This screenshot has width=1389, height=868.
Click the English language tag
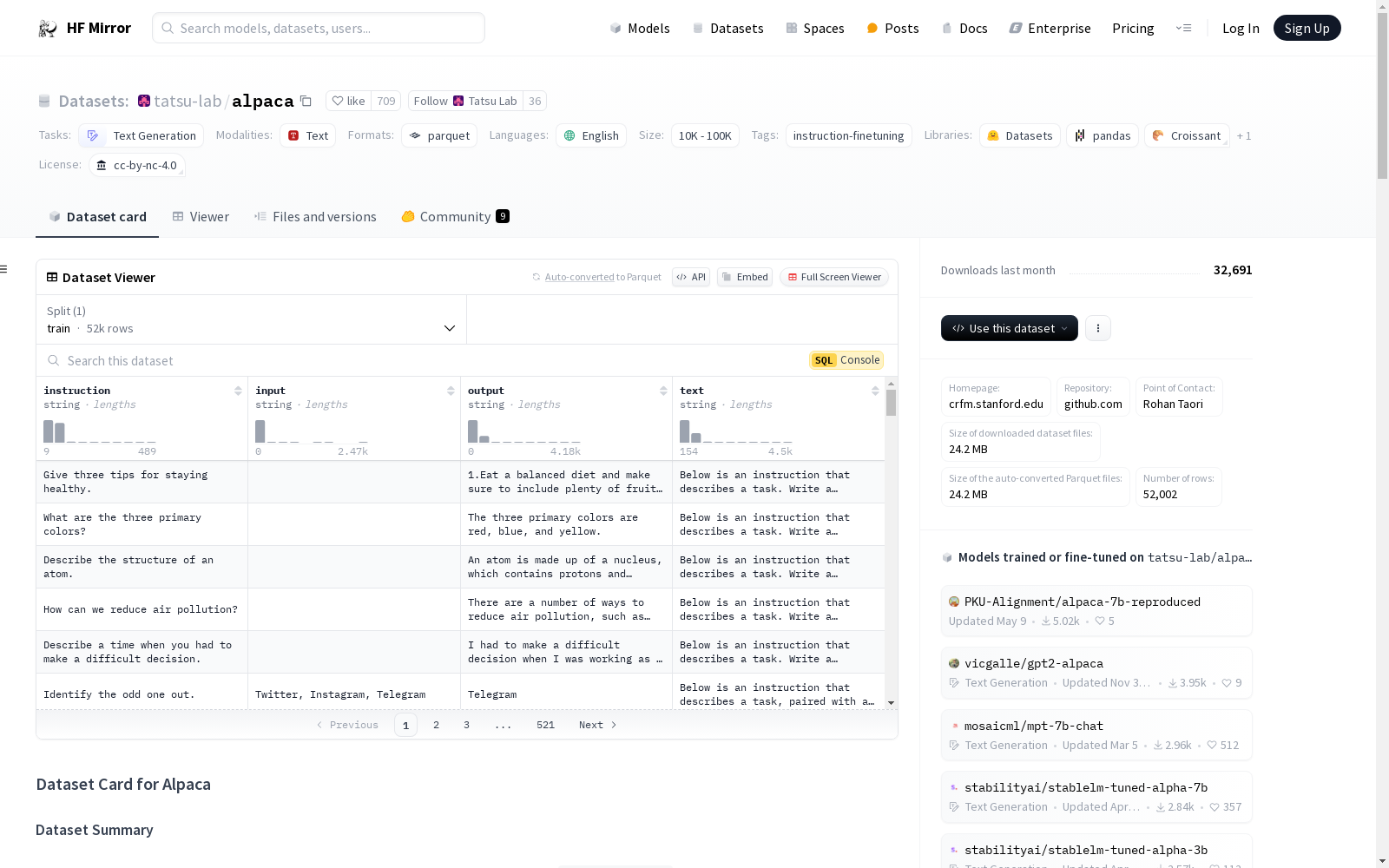(x=591, y=135)
